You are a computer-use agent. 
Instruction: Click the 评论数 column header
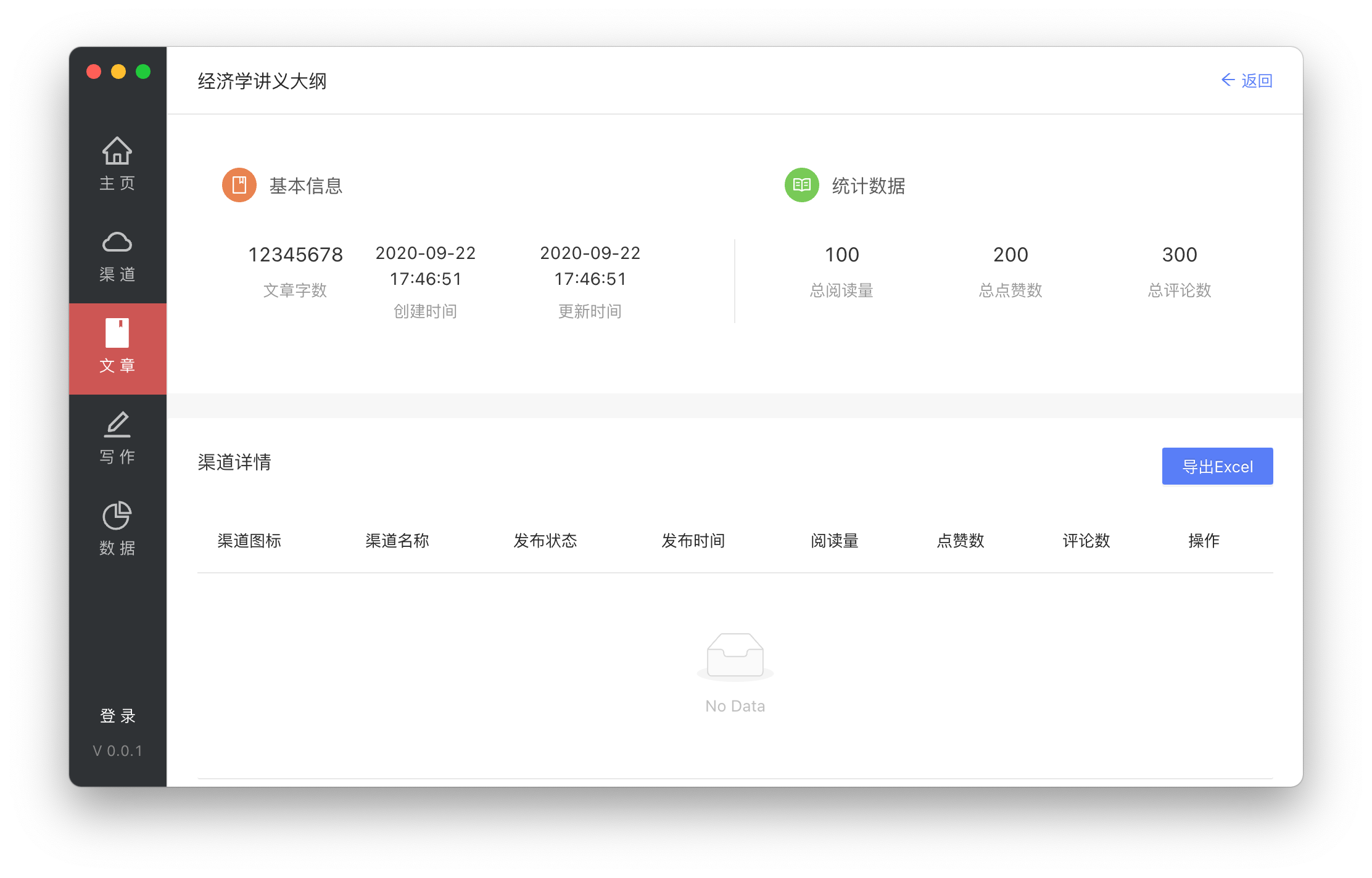pyautogui.click(x=1086, y=541)
